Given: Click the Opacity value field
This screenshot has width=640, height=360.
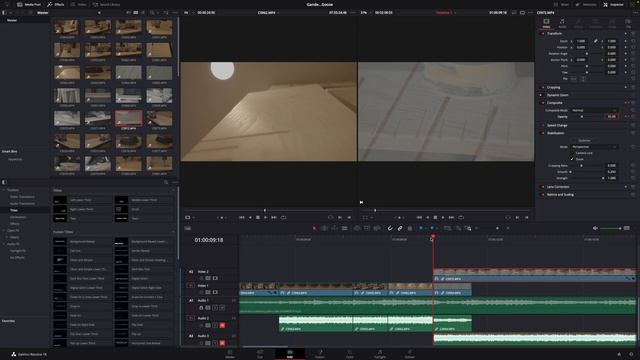Looking at the screenshot, I should [611, 117].
